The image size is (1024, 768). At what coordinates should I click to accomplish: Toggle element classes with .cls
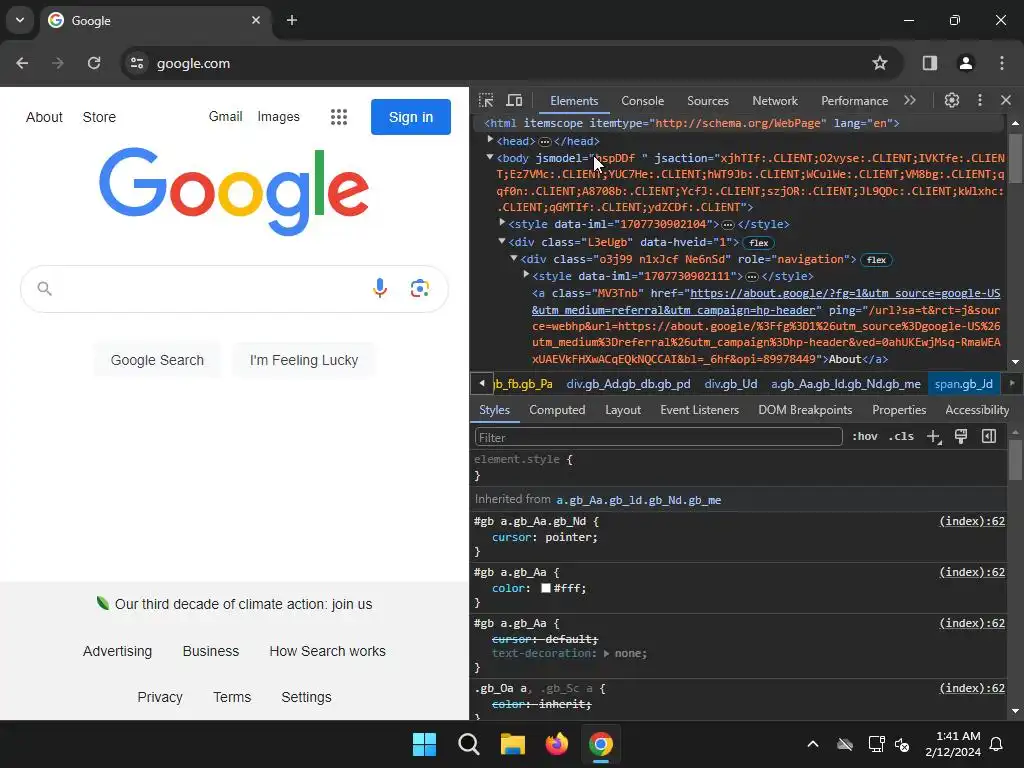point(901,436)
